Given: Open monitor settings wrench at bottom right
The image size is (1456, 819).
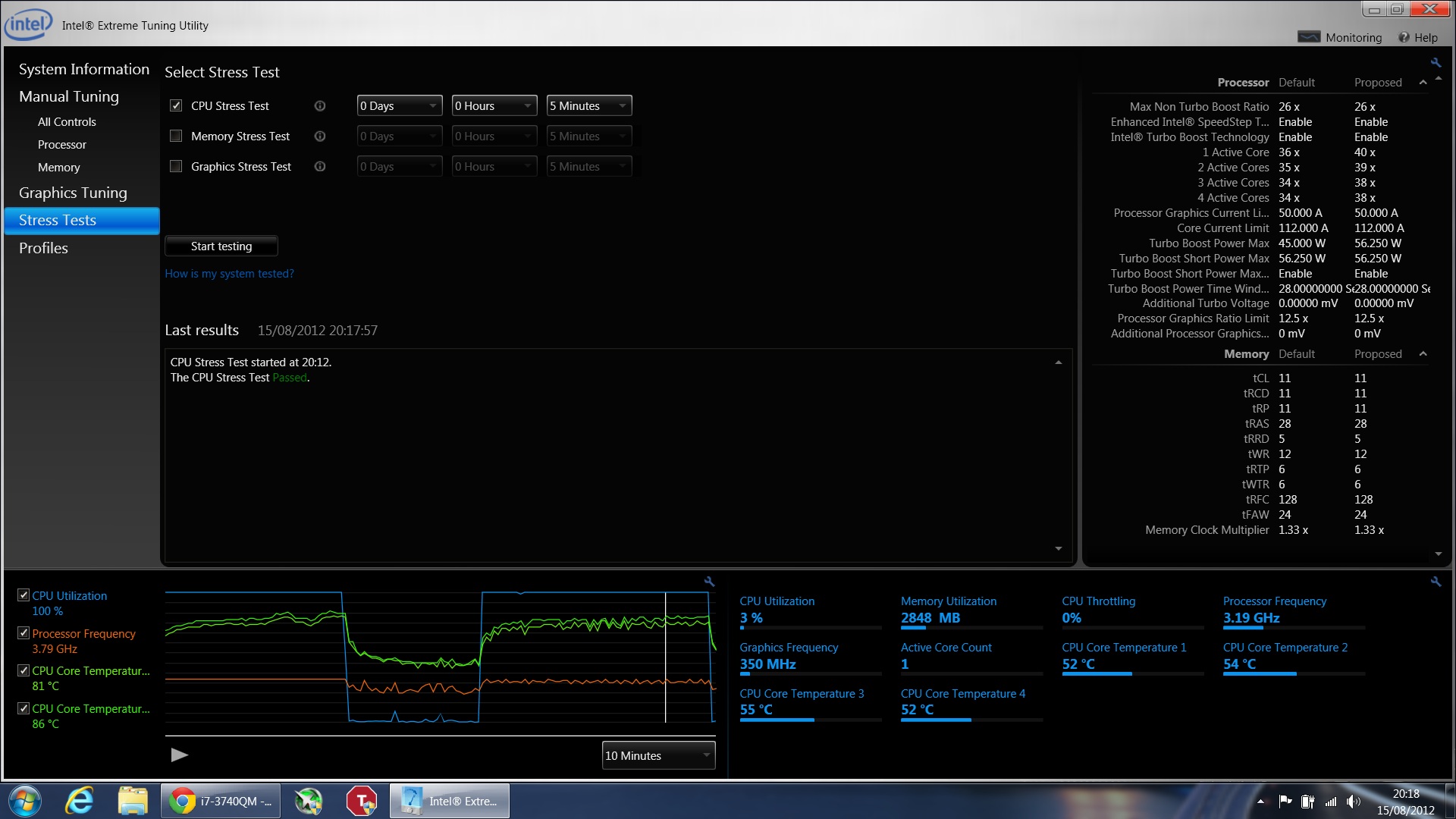Looking at the screenshot, I should (1436, 582).
